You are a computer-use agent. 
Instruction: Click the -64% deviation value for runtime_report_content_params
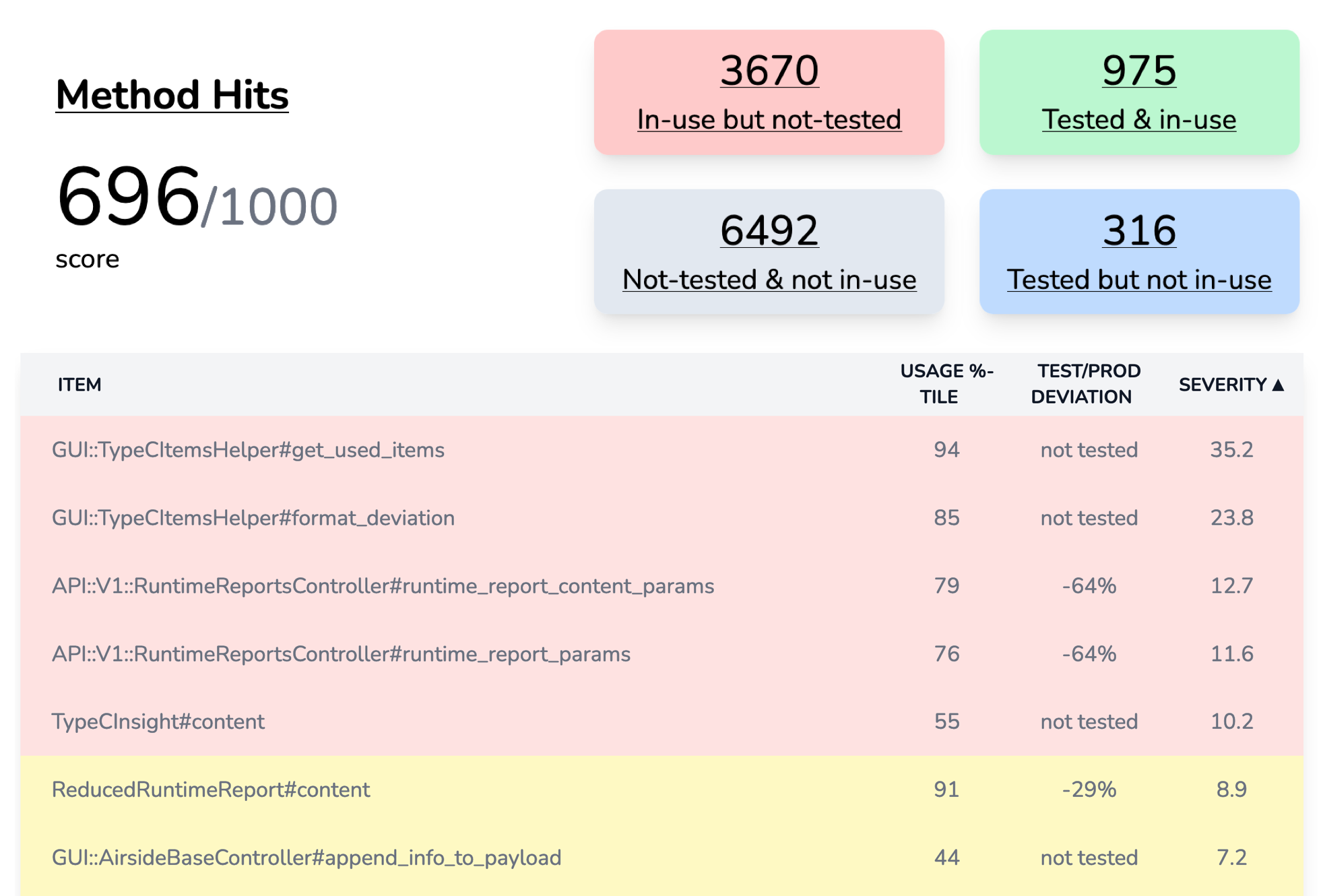(1087, 586)
